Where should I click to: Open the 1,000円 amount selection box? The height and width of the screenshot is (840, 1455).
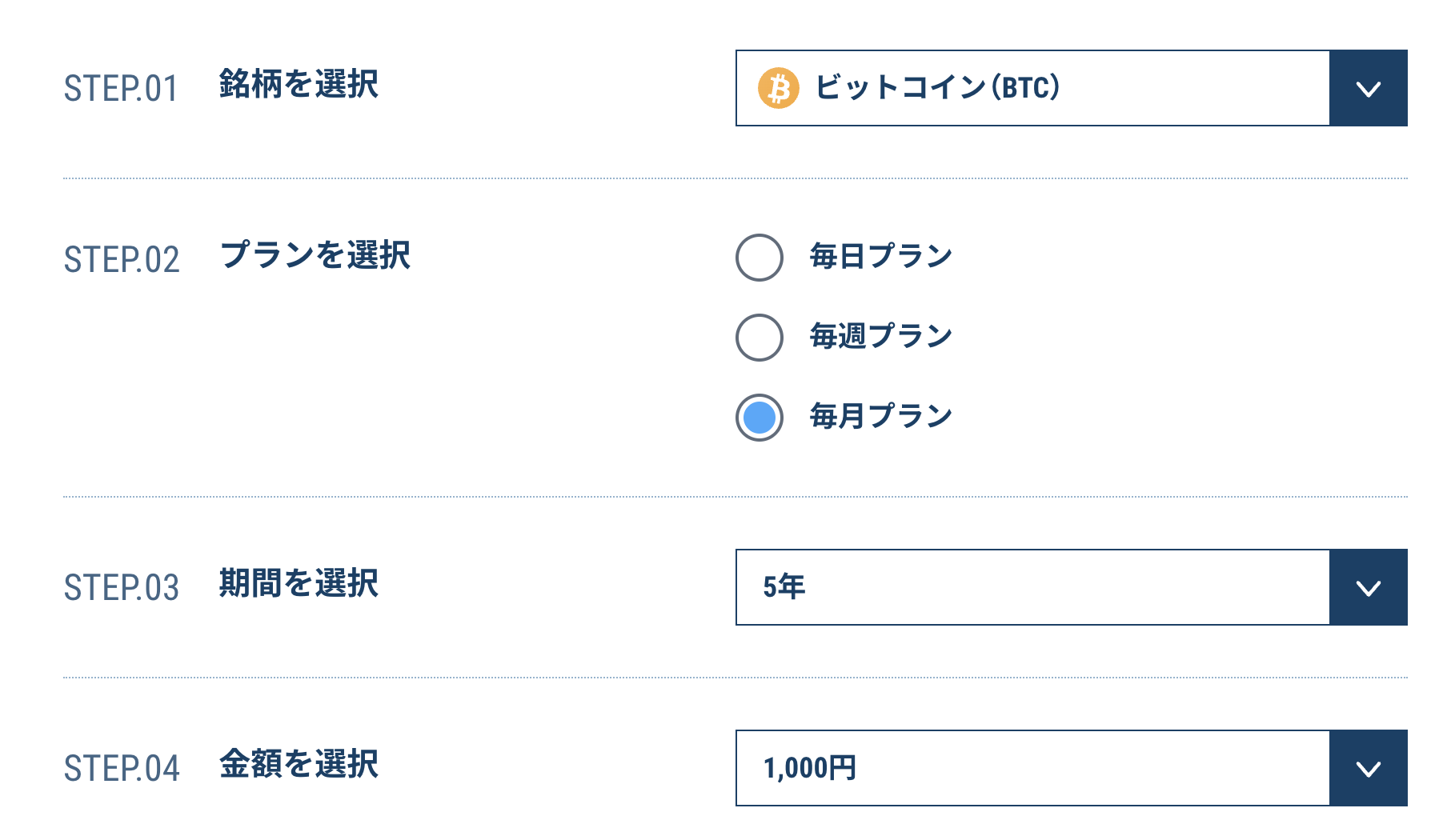coord(1032,768)
